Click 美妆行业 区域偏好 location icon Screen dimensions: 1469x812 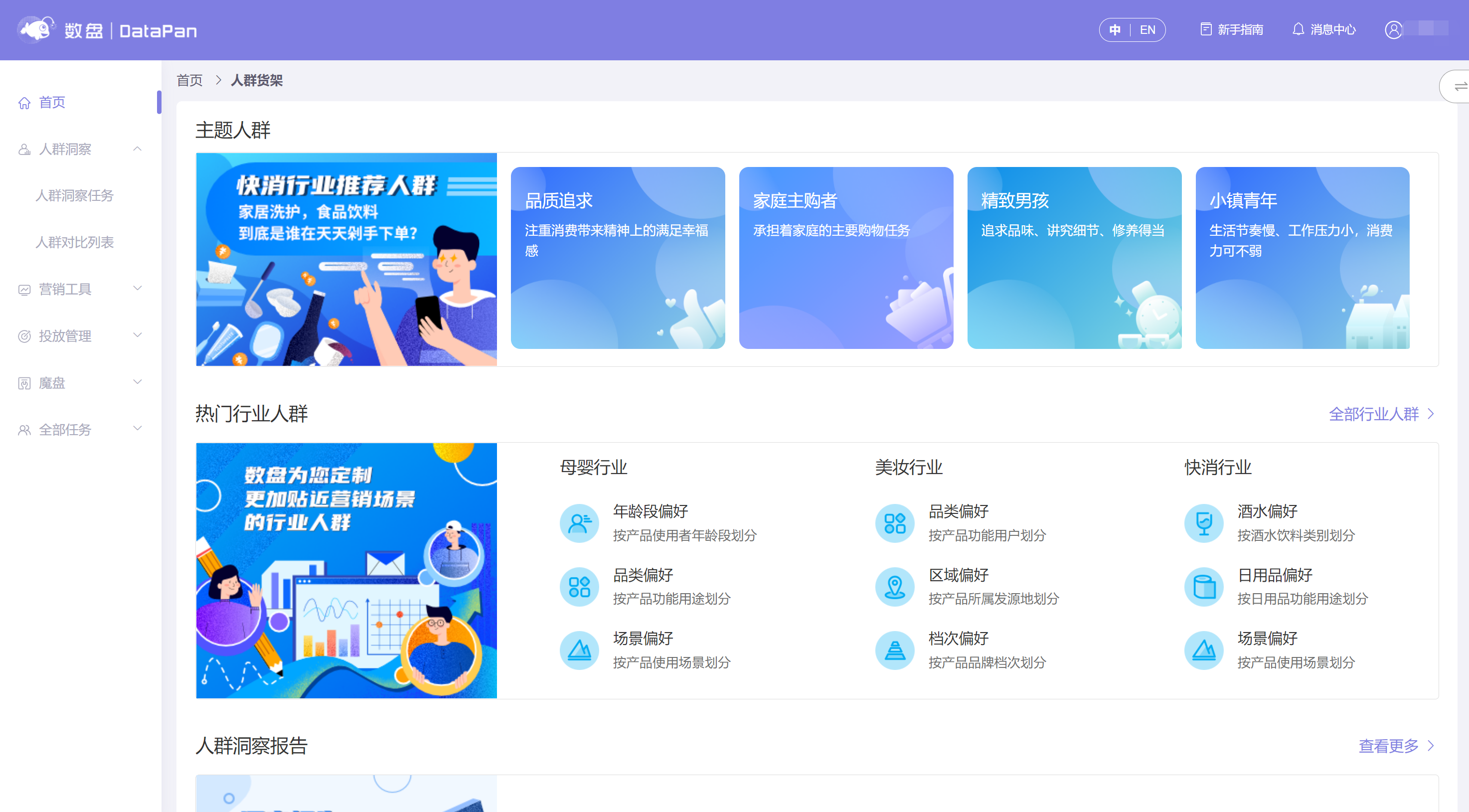click(x=895, y=587)
